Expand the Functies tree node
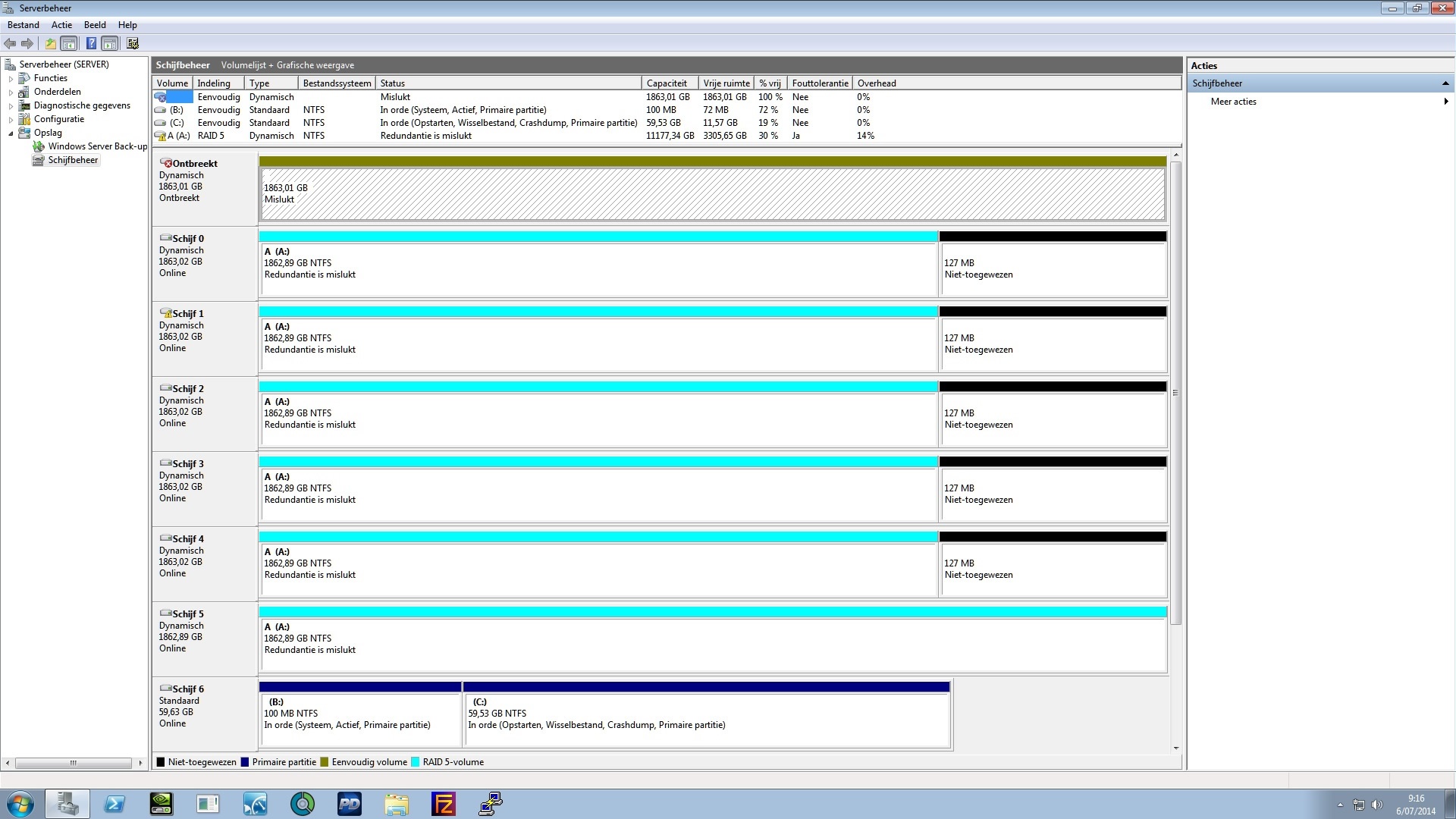Image resolution: width=1456 pixels, height=819 pixels. click(11, 78)
